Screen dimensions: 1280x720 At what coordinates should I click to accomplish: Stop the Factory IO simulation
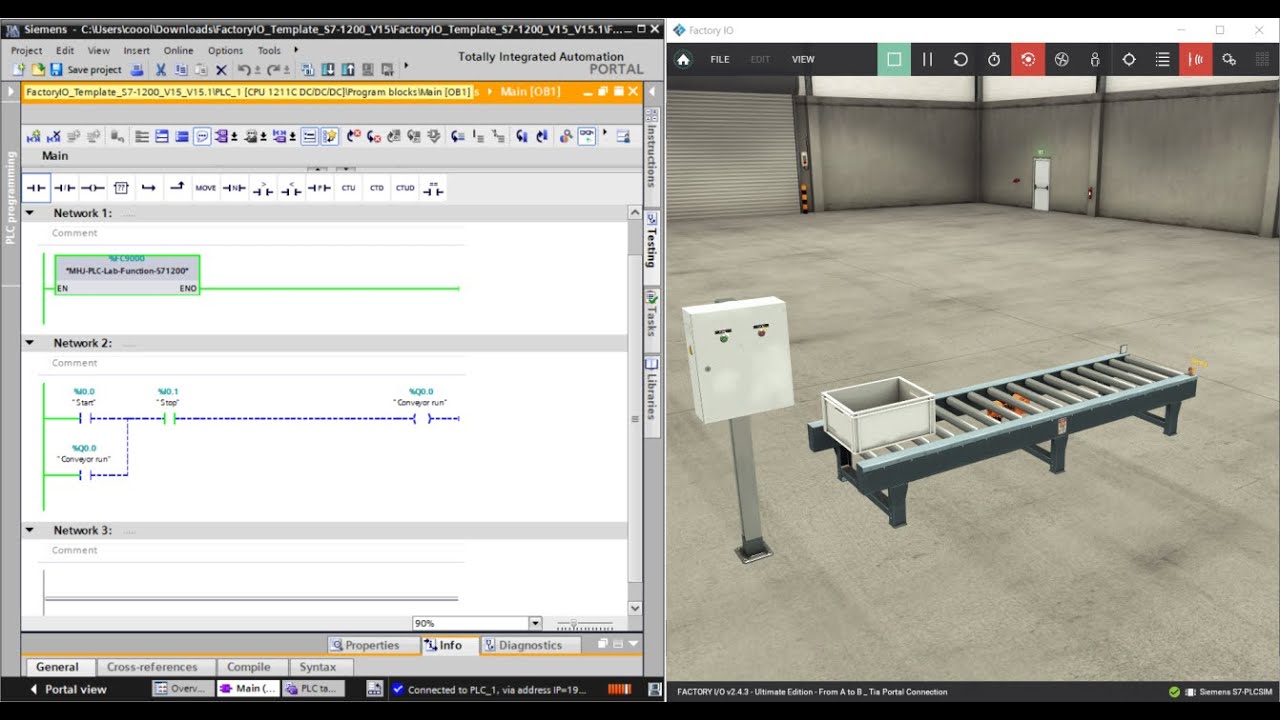tap(894, 59)
